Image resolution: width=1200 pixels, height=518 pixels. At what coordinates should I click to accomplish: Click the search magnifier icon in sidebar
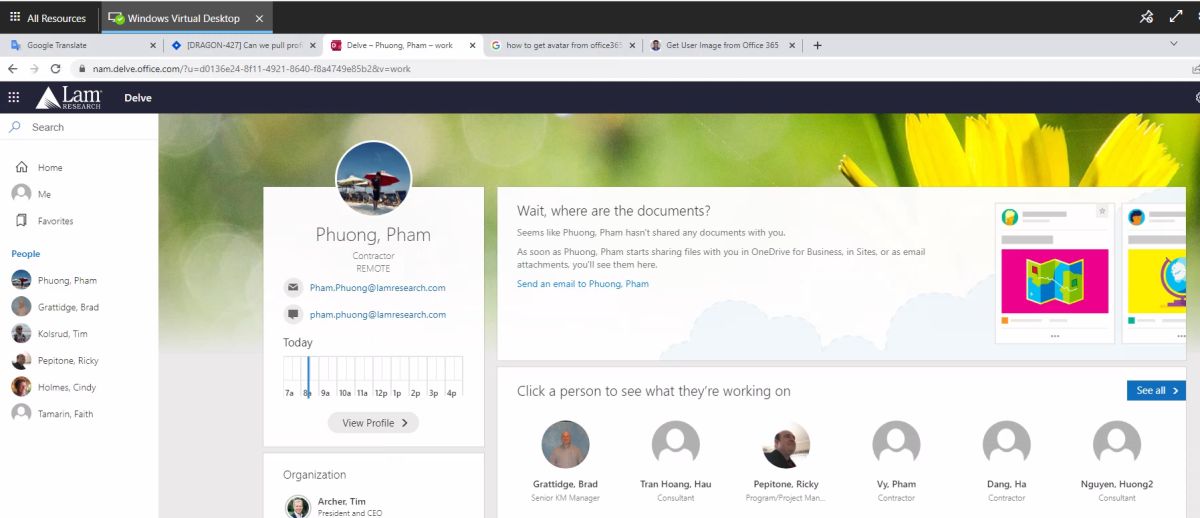(x=15, y=127)
